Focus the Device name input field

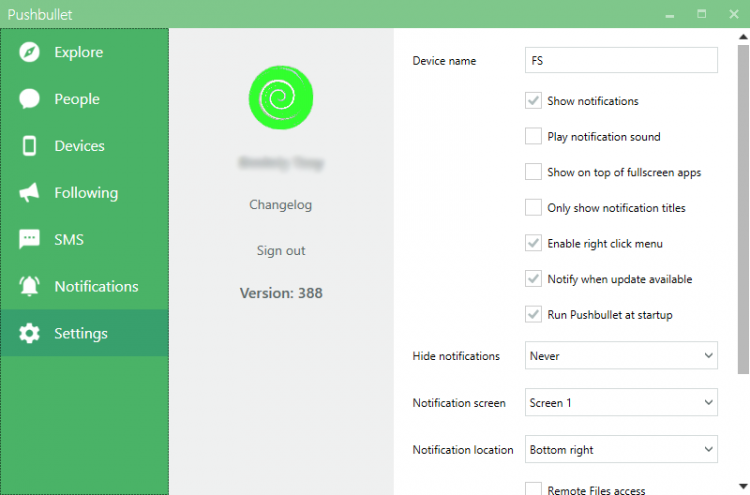coord(621,60)
